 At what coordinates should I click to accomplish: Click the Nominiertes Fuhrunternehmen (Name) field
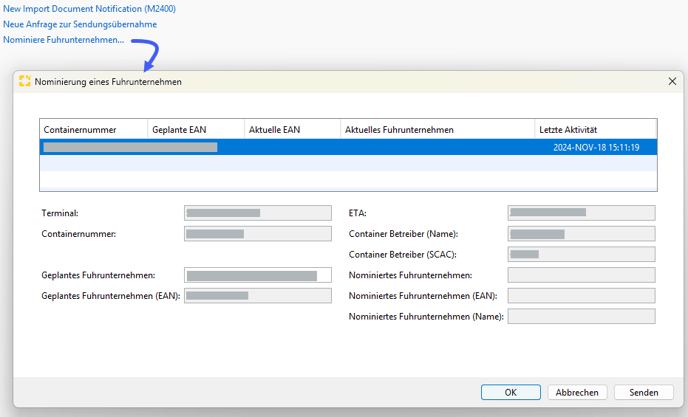[581, 316]
